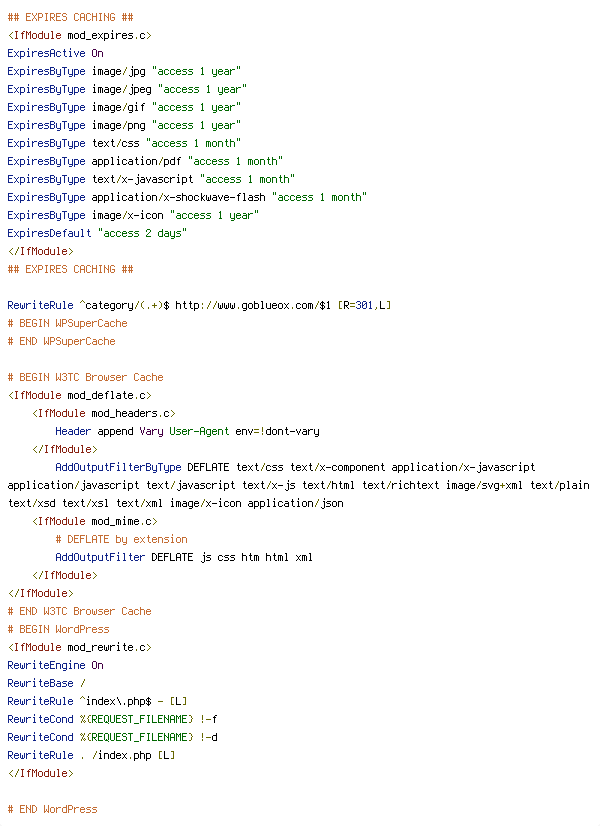The height and width of the screenshot is (826, 600).
Task: Click the text/css "access 1 month" value
Action: click(193, 143)
